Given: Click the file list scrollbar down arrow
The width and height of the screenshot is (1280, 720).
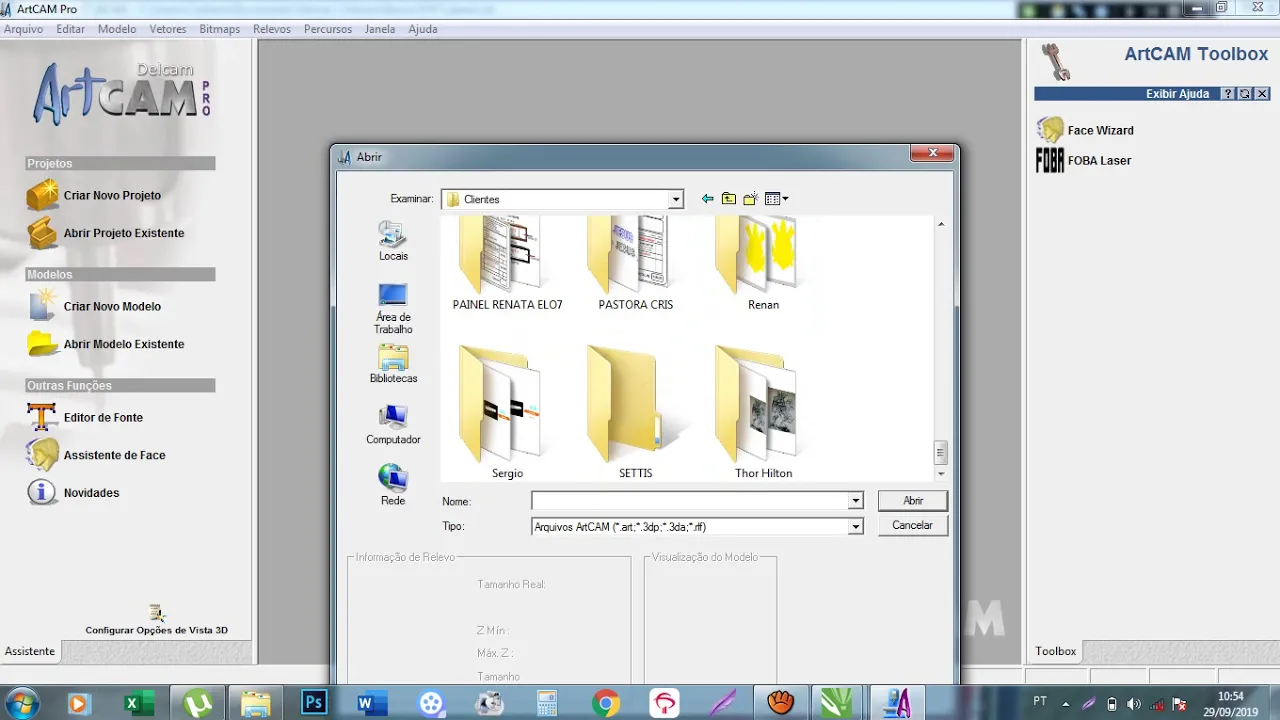Looking at the screenshot, I should 940,474.
